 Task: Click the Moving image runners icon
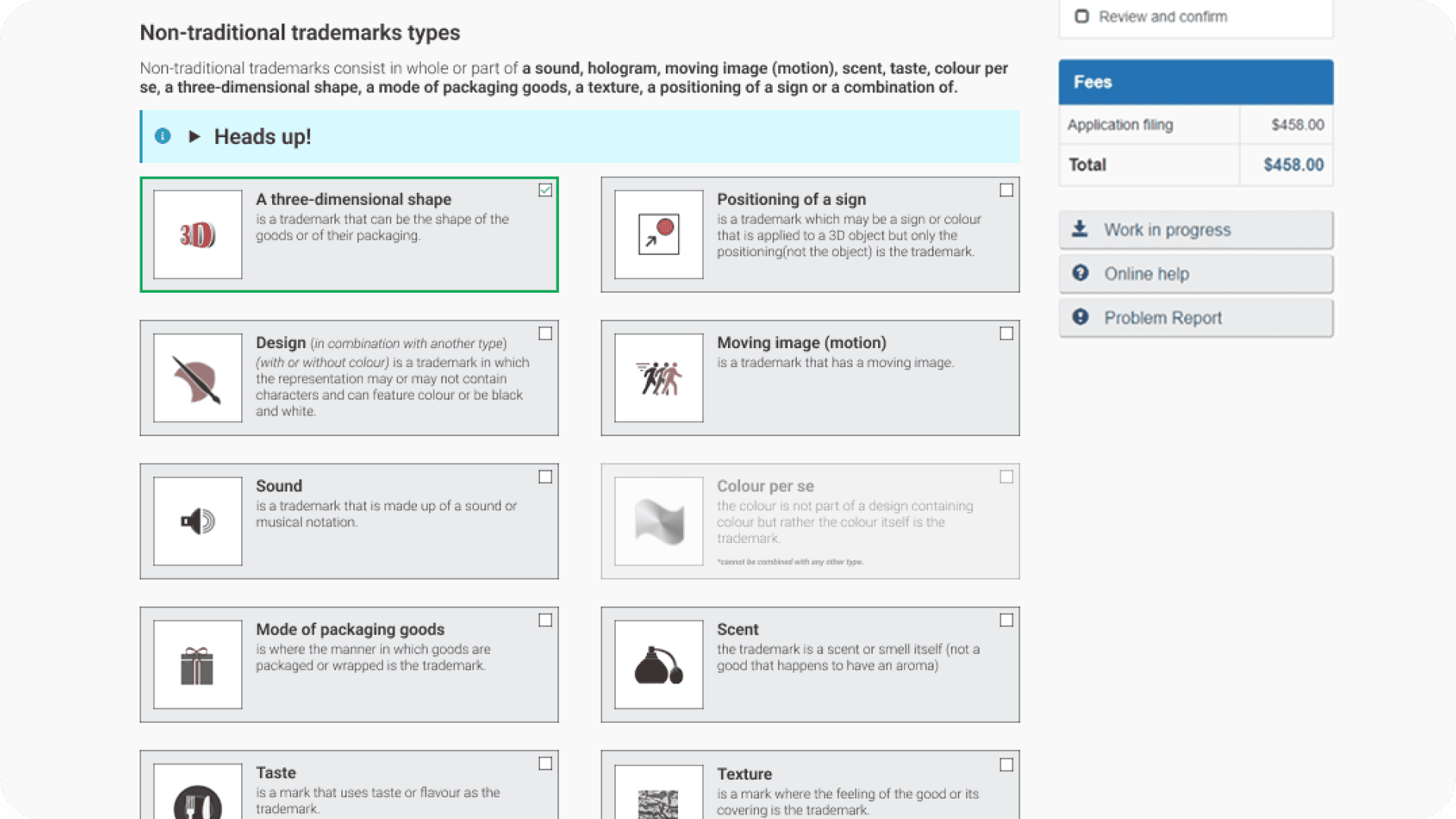pos(659,378)
